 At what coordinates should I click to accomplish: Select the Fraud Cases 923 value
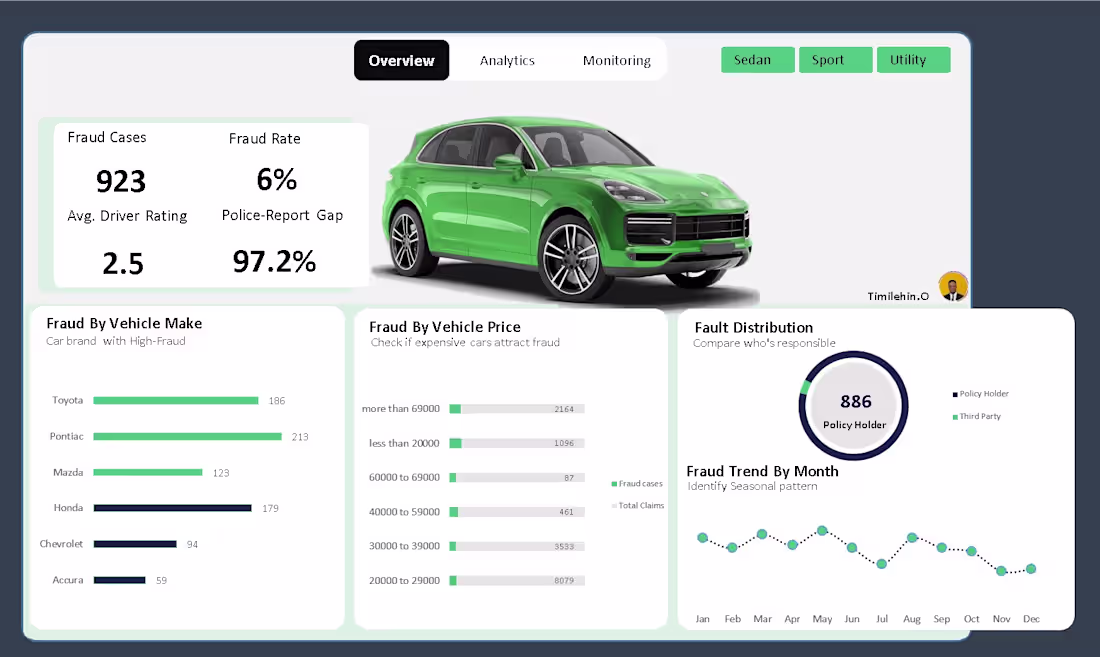click(x=121, y=182)
